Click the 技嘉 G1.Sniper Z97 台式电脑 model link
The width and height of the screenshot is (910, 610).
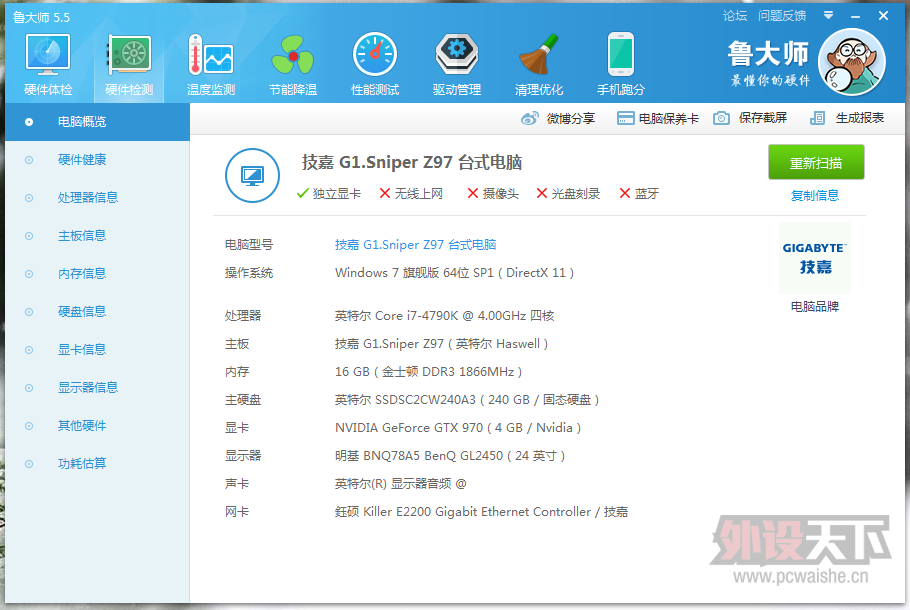416,245
